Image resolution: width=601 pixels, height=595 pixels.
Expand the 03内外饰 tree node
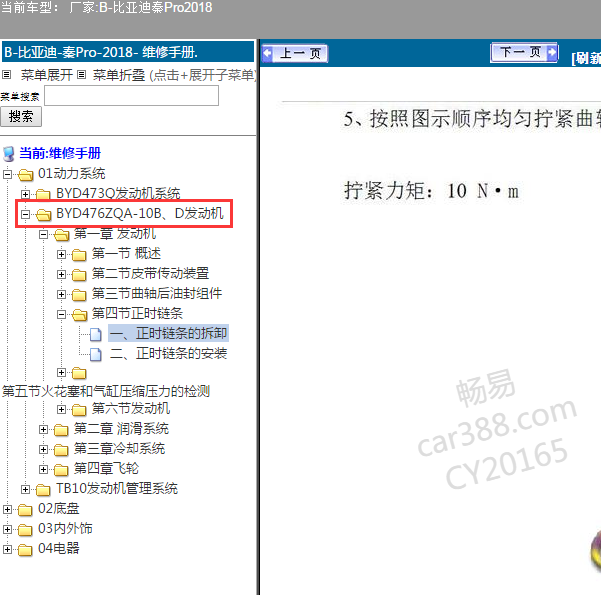[x=7, y=529]
